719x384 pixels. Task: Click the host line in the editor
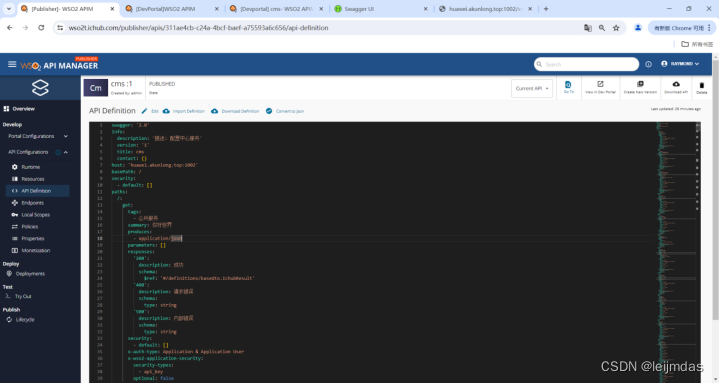tap(155, 165)
